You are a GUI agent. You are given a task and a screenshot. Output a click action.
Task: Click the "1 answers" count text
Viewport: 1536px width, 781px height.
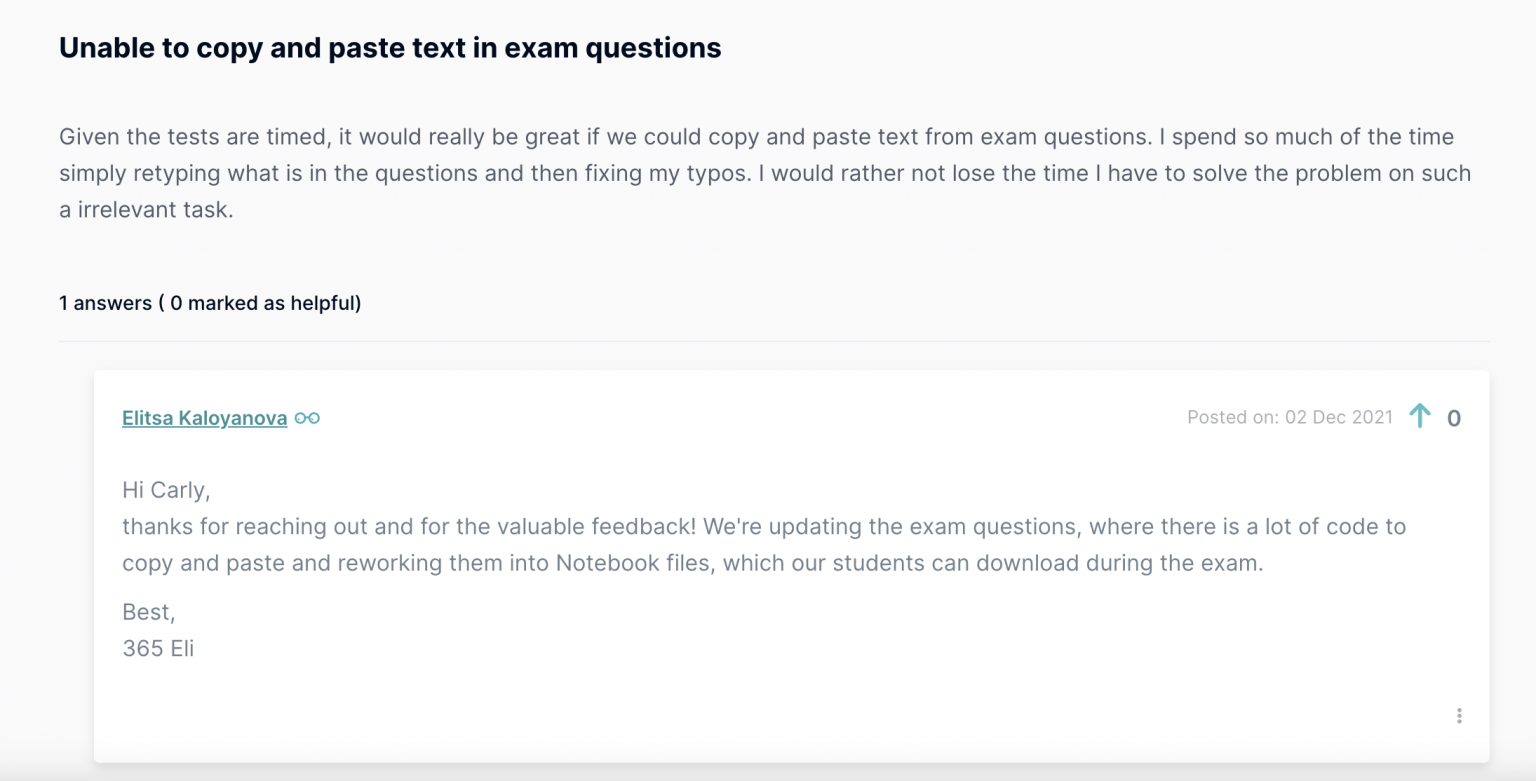(x=105, y=303)
